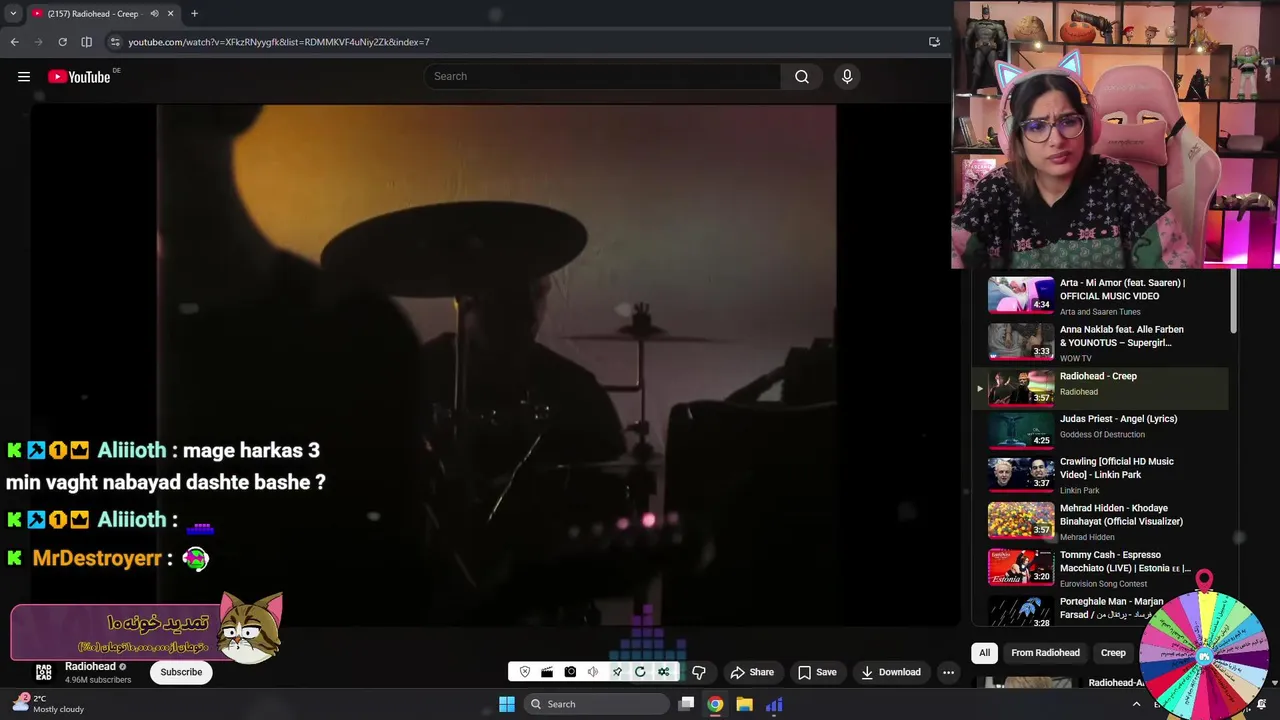Select the From Radiohead filter chip
1280x720 pixels.
click(1045, 653)
